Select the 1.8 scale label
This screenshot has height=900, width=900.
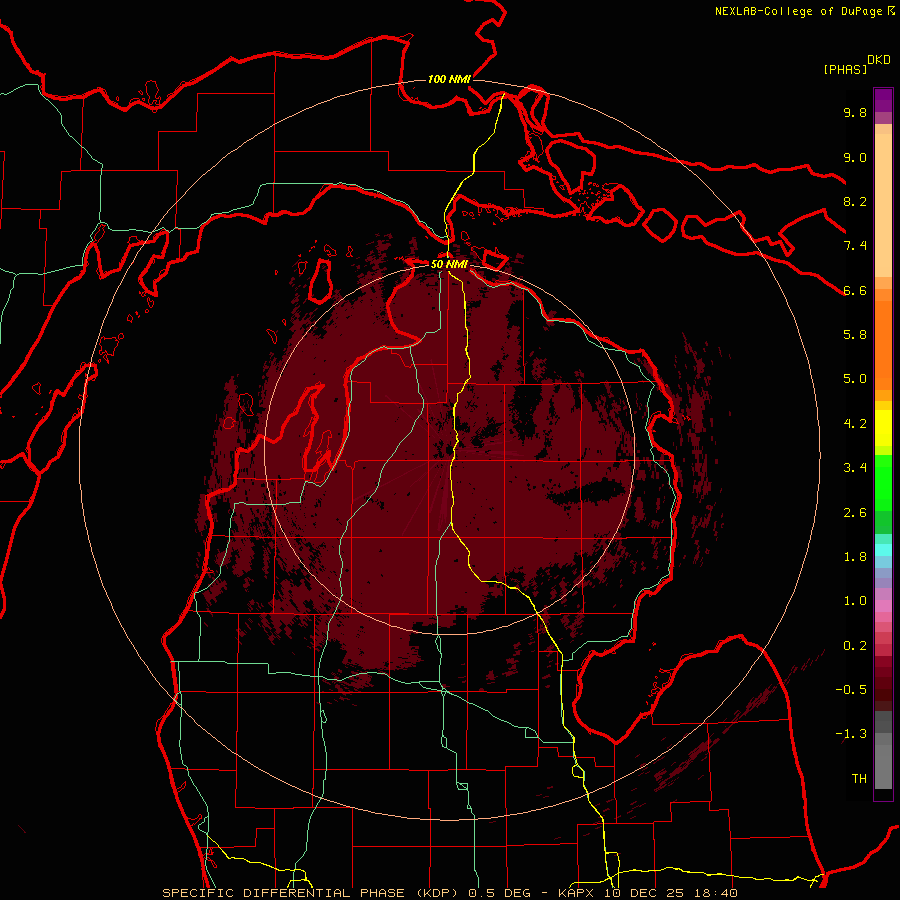click(x=855, y=557)
